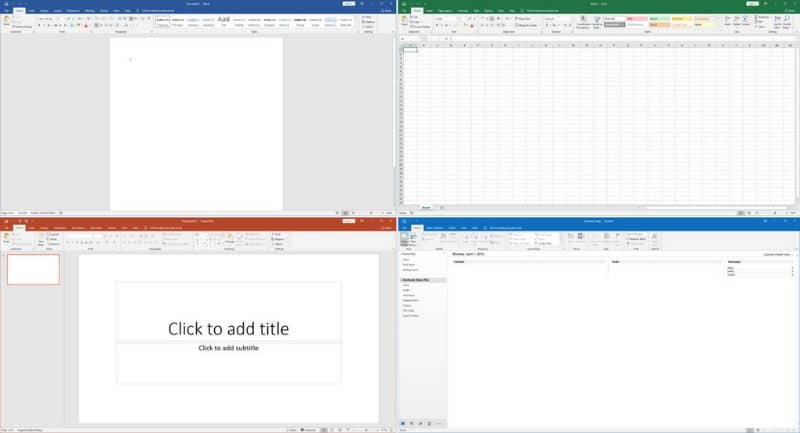Open Find & Select dropdown in Excel

click(x=787, y=21)
